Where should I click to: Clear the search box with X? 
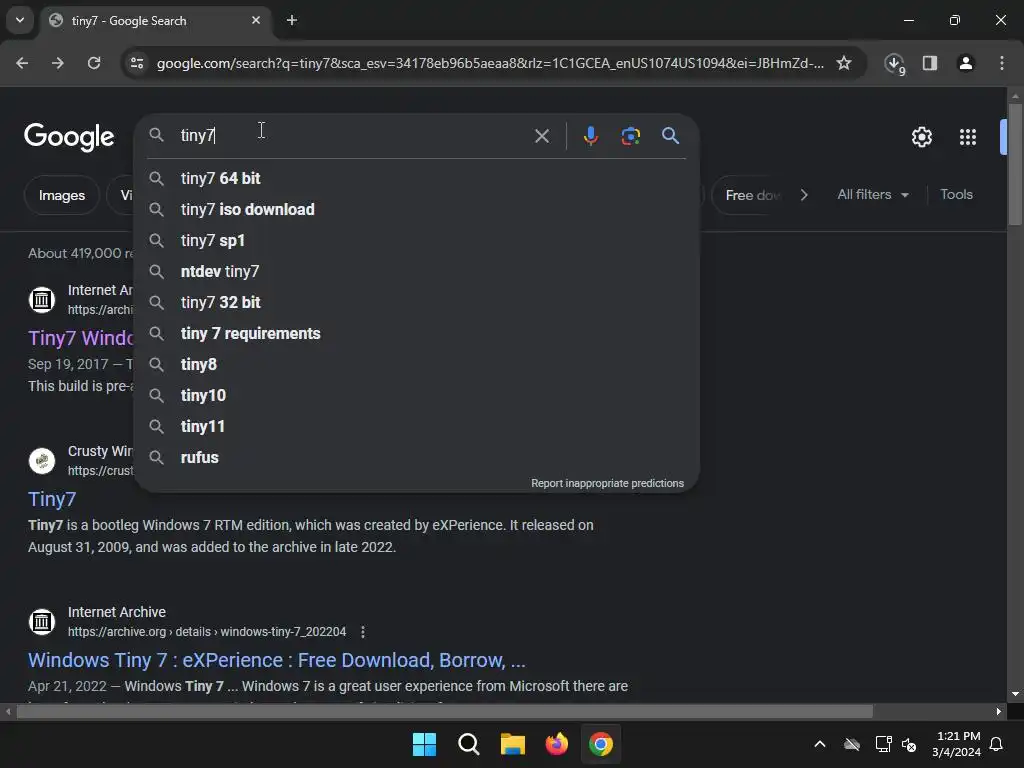click(541, 136)
